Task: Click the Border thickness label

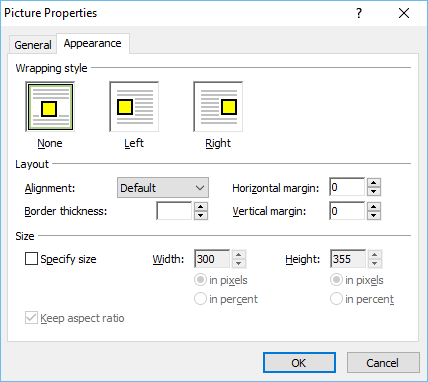Action: tap(66, 211)
